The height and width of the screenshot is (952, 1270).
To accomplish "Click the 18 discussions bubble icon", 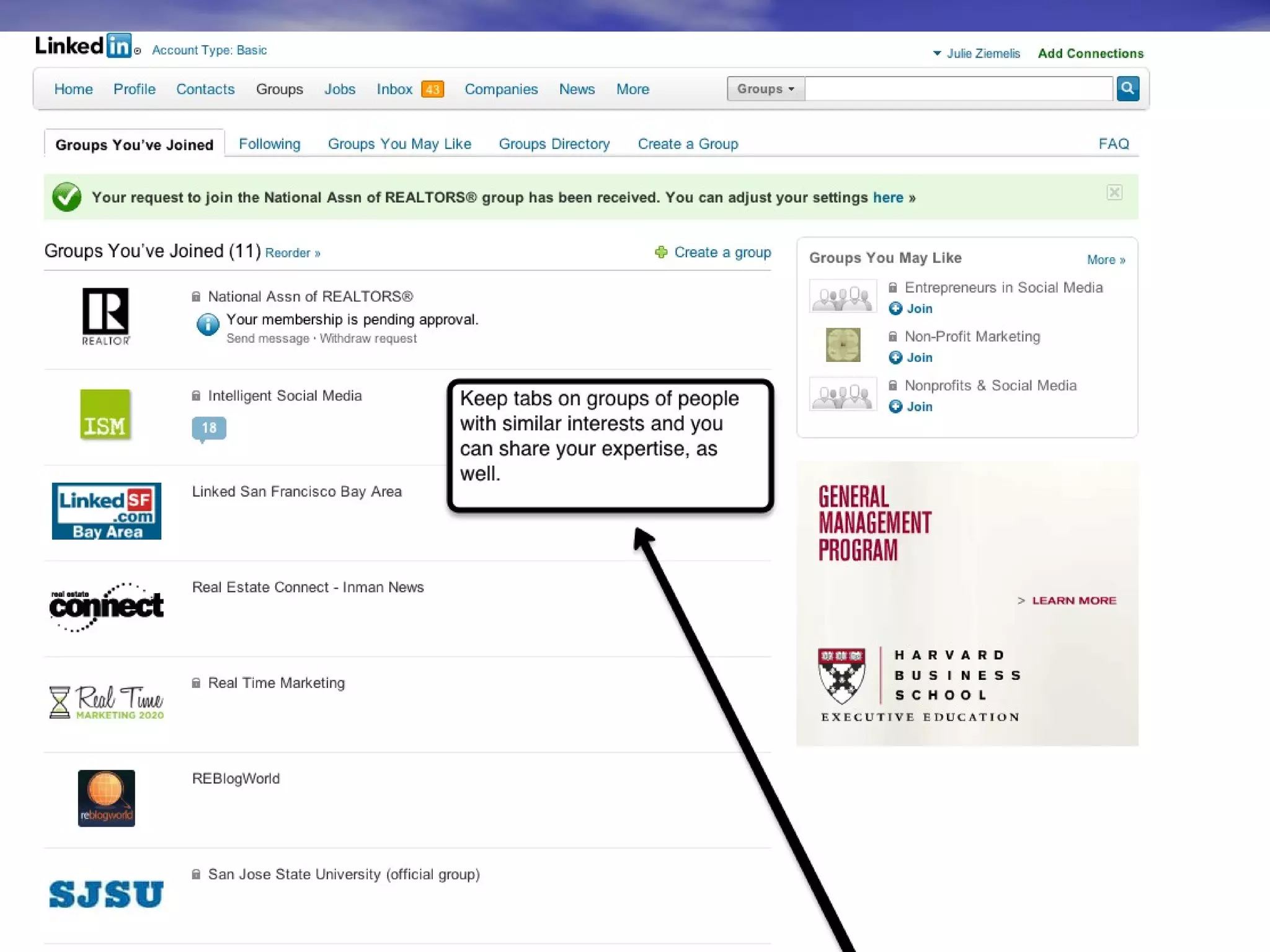I will 209,428.
